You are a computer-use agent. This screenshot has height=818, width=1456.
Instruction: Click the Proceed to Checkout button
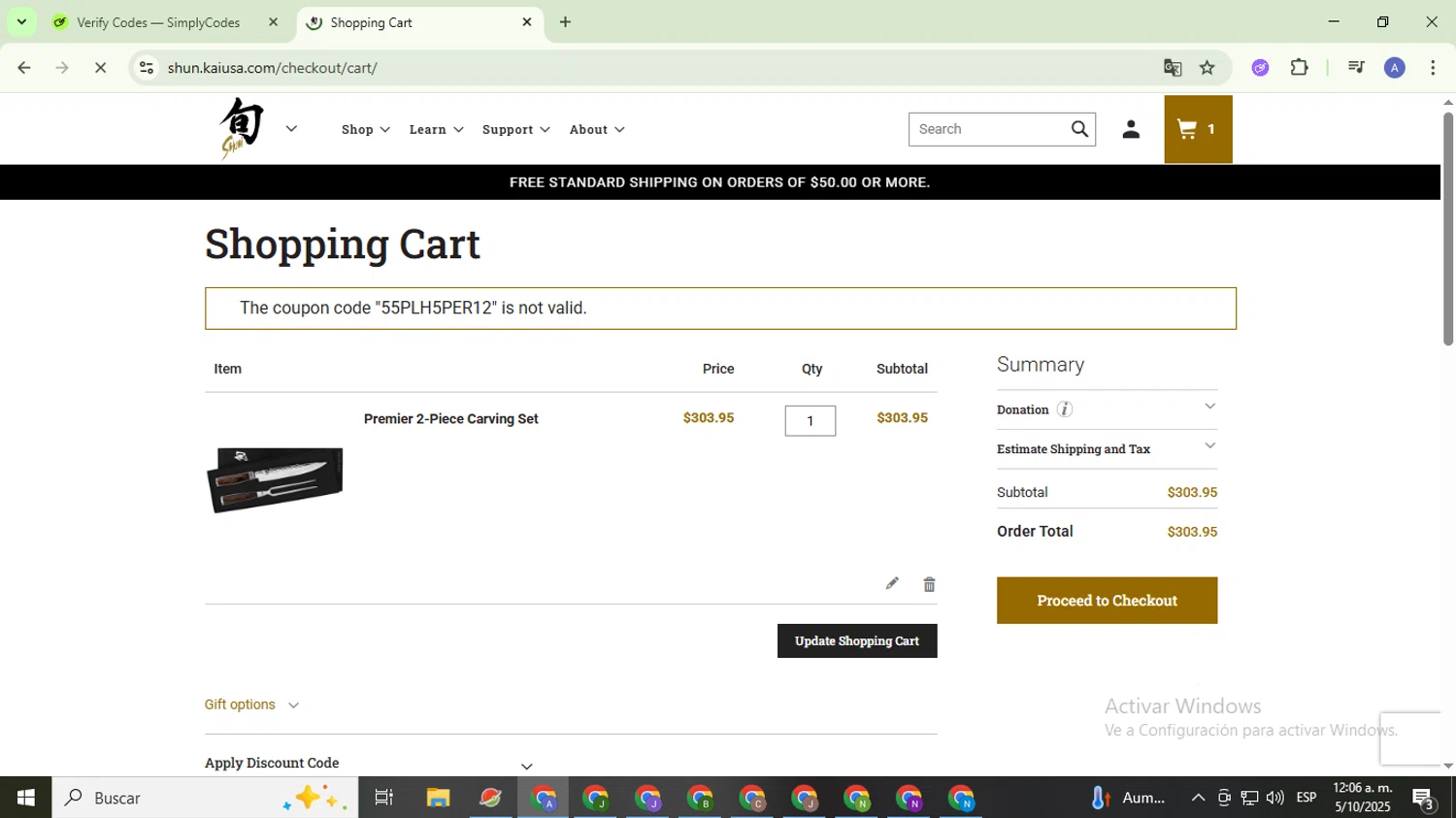click(x=1107, y=601)
